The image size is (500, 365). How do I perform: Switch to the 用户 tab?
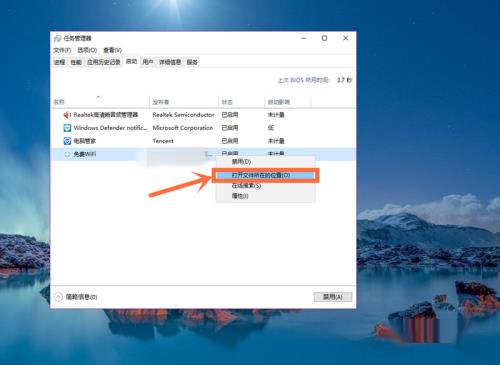pyautogui.click(x=148, y=62)
